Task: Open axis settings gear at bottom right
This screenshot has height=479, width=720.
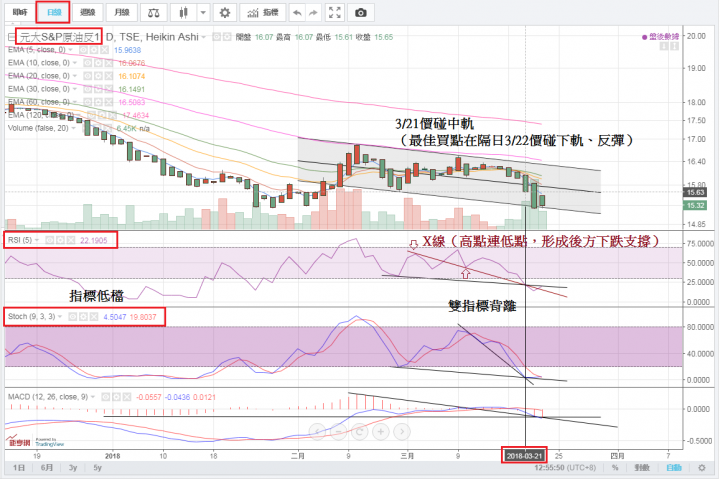Action: click(x=702, y=468)
